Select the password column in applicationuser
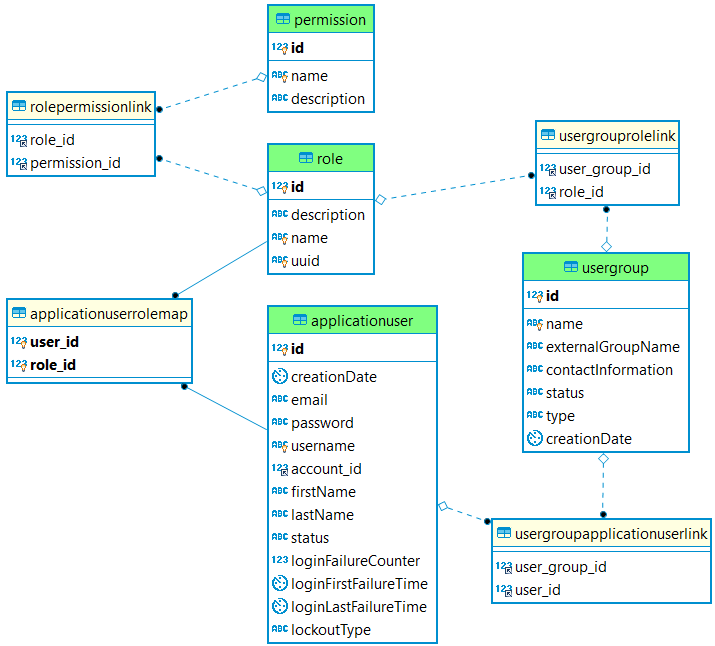The height and width of the screenshot is (646, 715). [x=352, y=423]
